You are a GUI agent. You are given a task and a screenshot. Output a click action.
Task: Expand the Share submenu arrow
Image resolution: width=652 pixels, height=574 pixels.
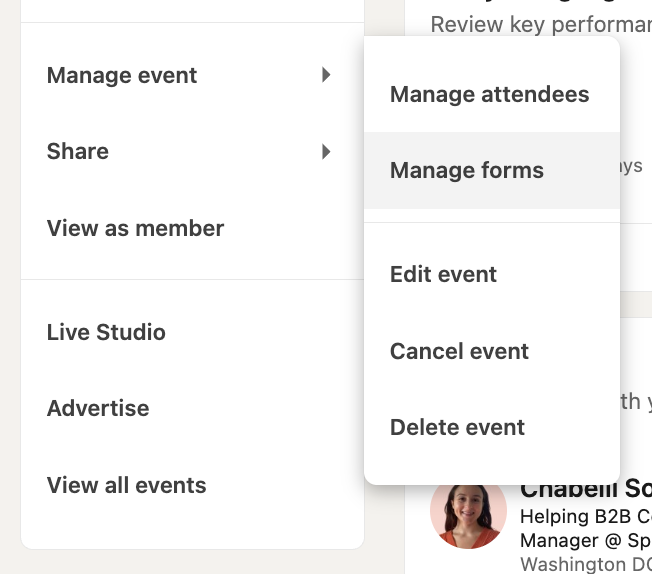click(x=326, y=151)
